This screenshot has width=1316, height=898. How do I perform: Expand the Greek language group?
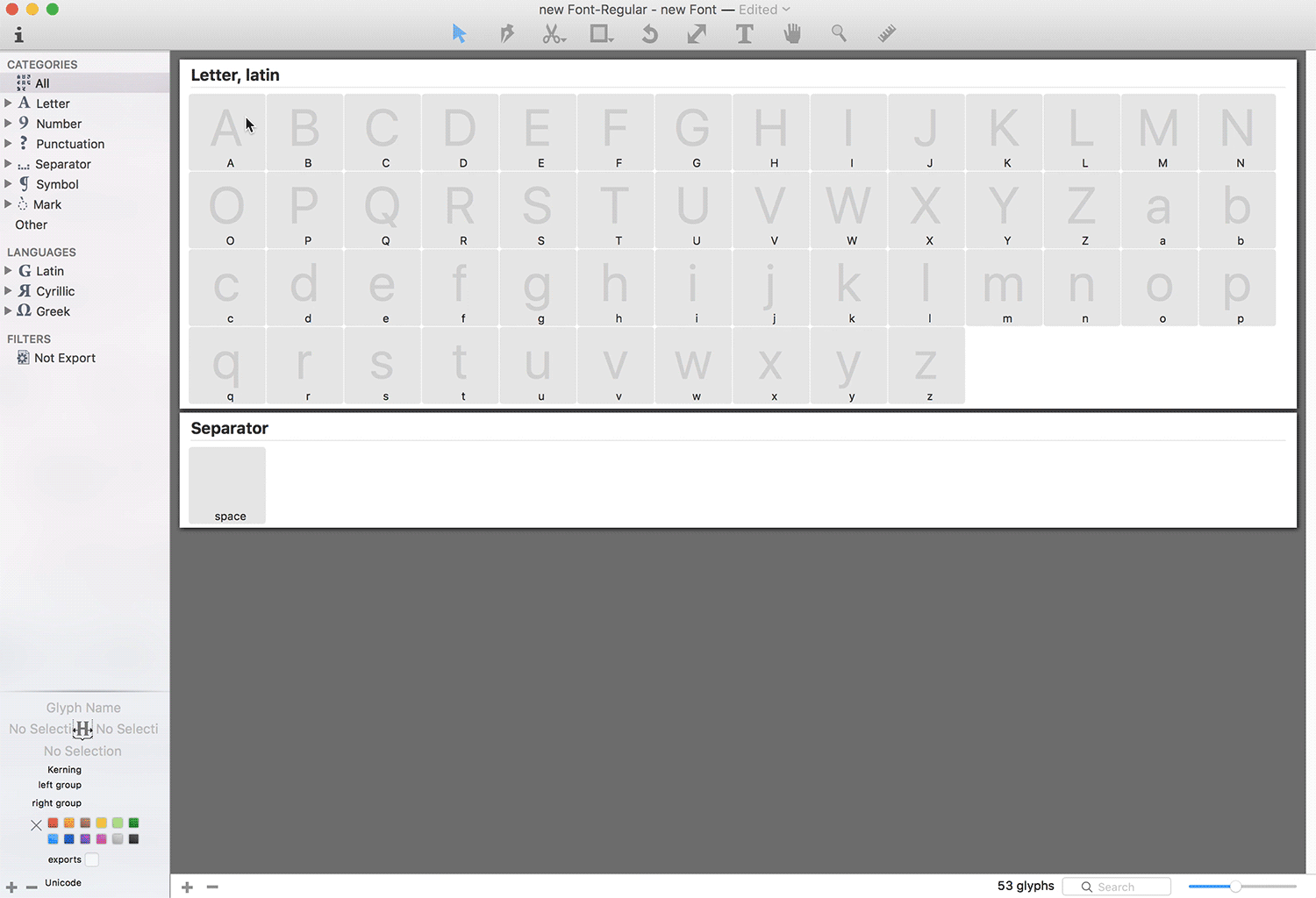(8, 310)
